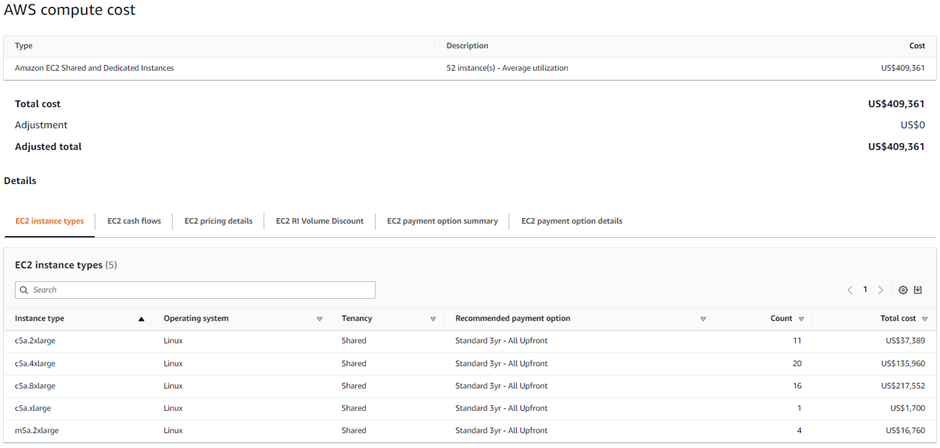This screenshot has height=448, width=940.
Task: Switch to EC2 cash flows tab
Action: (134, 221)
